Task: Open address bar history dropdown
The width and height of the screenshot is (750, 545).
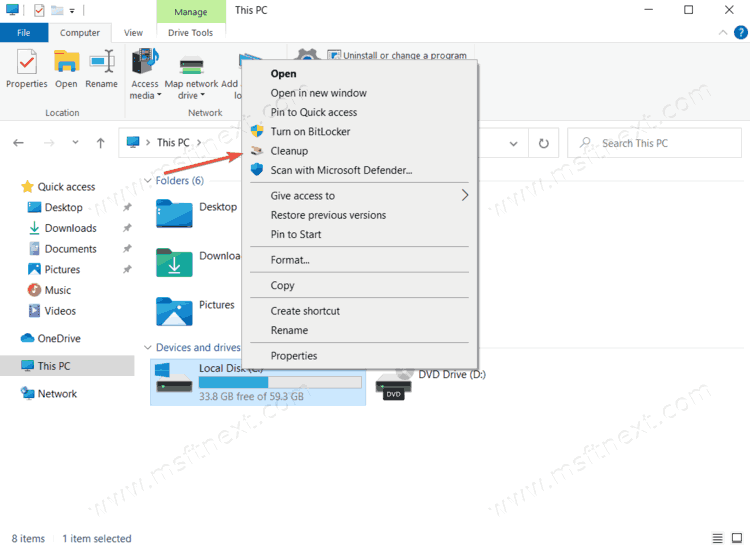Action: click(513, 143)
